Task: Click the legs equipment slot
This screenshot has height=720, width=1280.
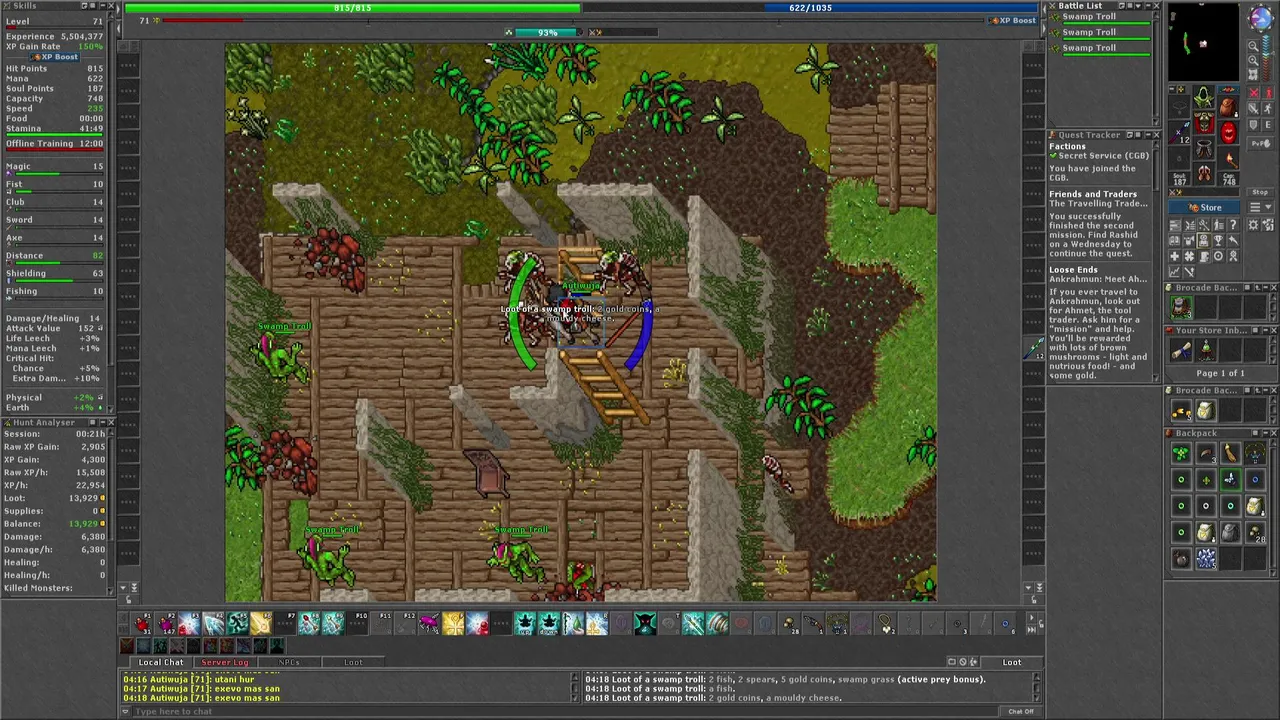Action: tap(1203, 148)
